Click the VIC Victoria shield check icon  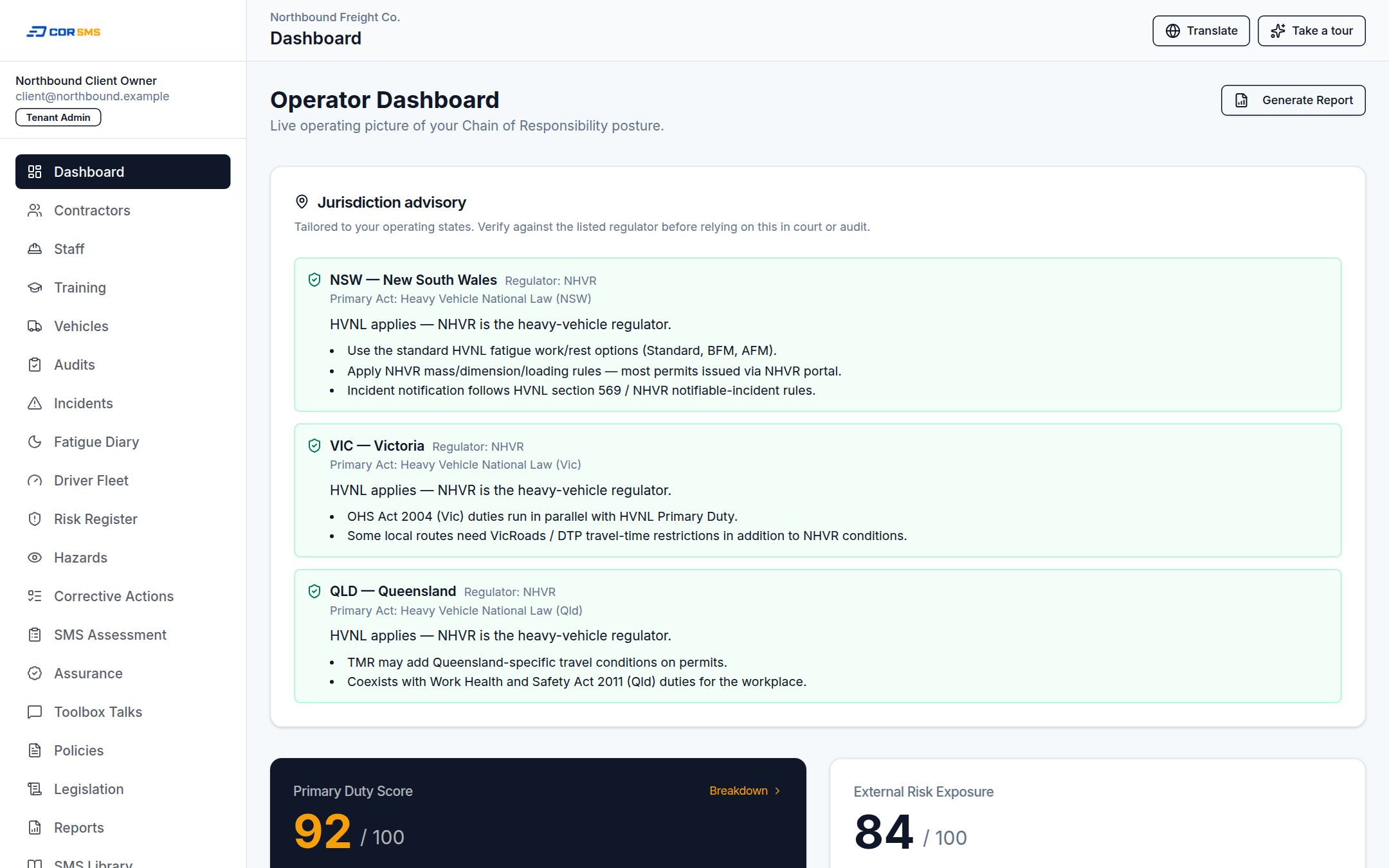click(314, 446)
